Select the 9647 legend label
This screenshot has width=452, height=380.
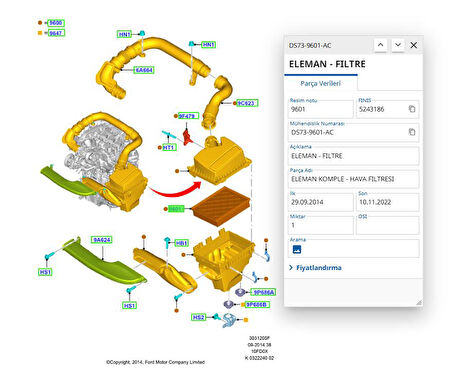pos(56,33)
